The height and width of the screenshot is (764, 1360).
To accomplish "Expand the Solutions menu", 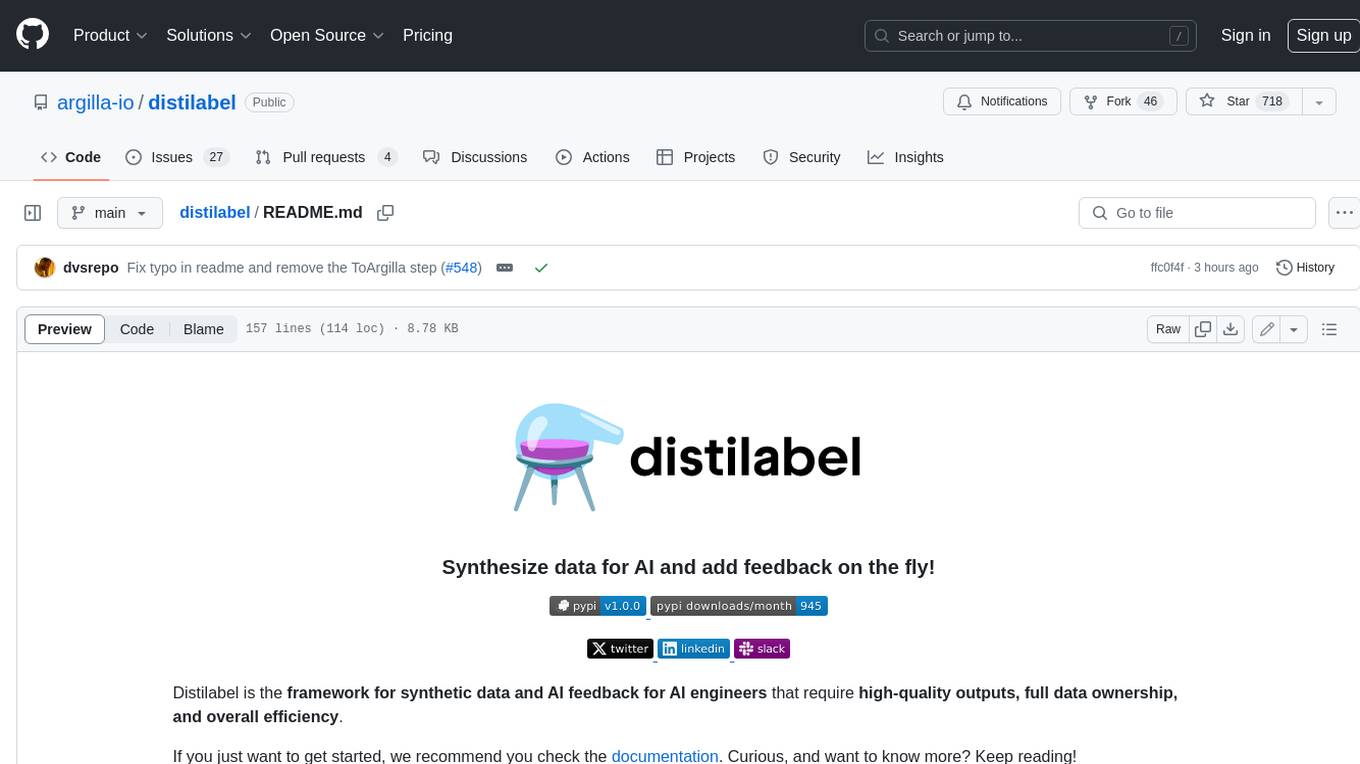I will point(208,35).
